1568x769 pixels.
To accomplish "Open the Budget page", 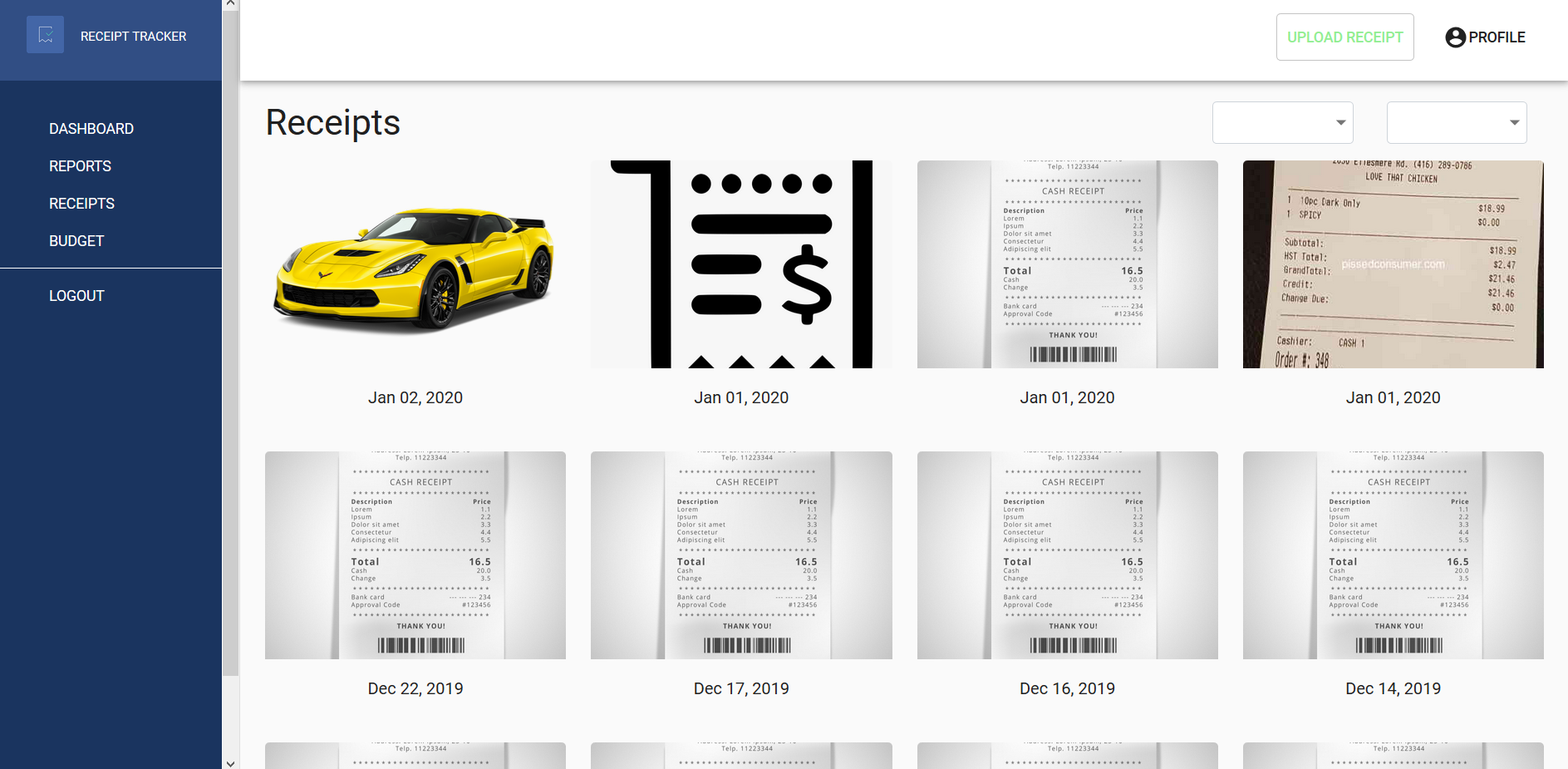I will point(76,241).
